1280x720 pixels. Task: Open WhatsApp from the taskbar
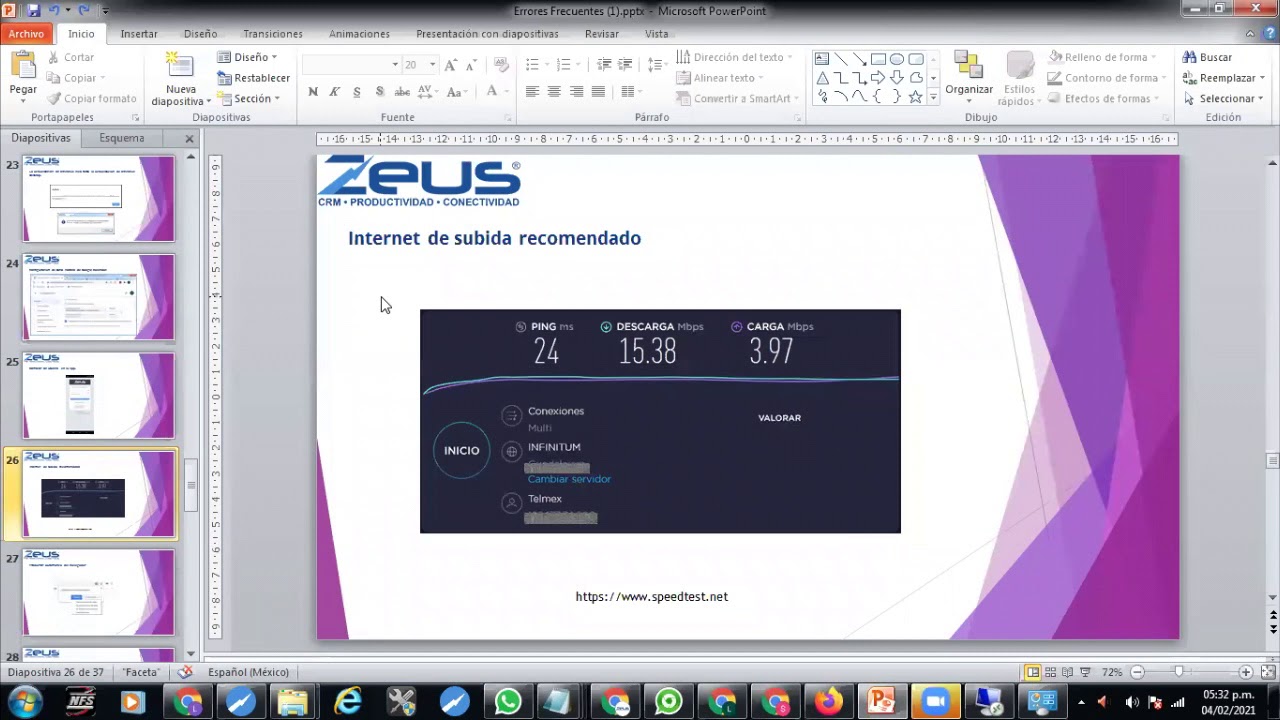(x=508, y=702)
